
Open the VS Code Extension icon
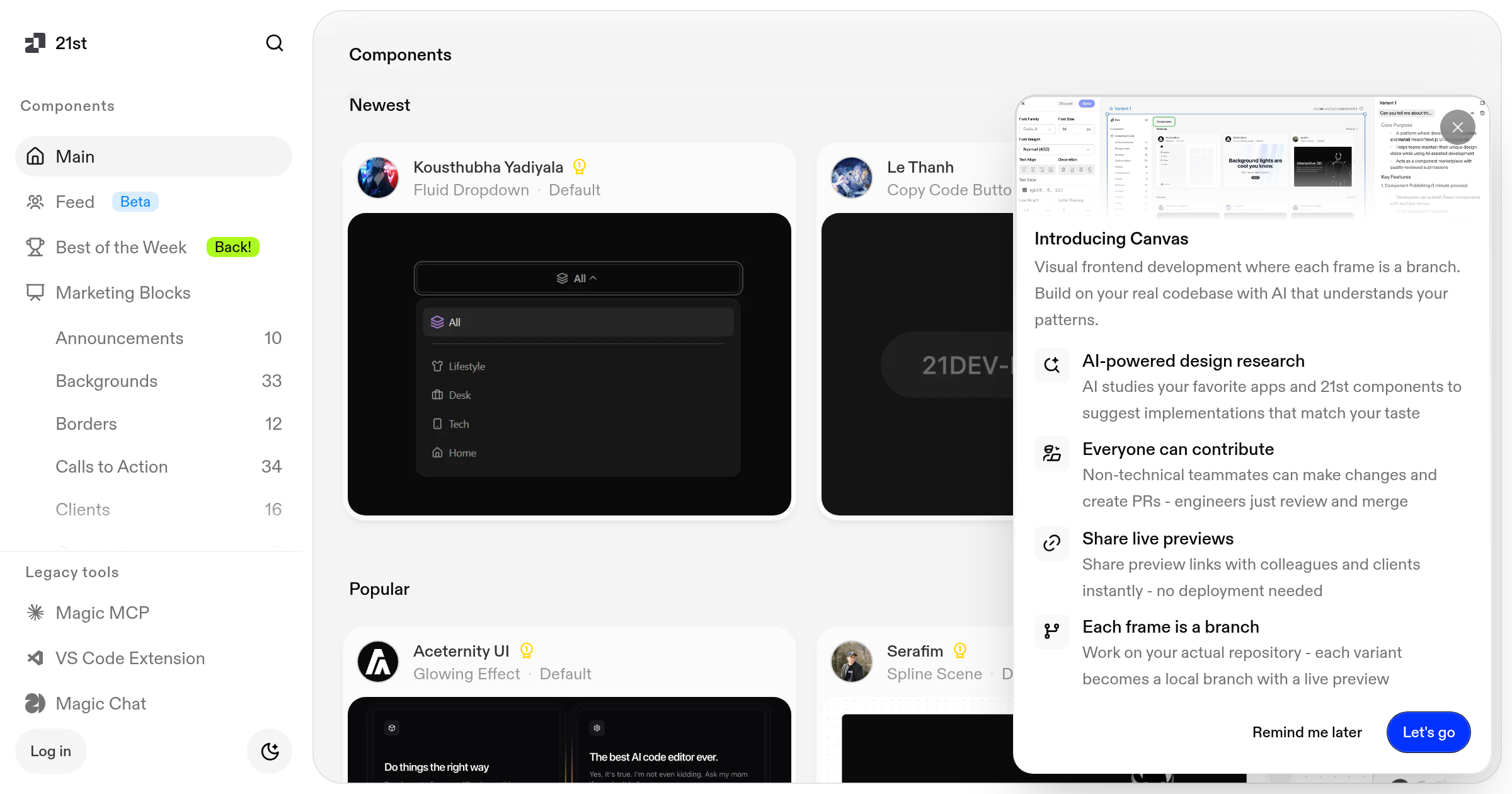(x=35, y=658)
